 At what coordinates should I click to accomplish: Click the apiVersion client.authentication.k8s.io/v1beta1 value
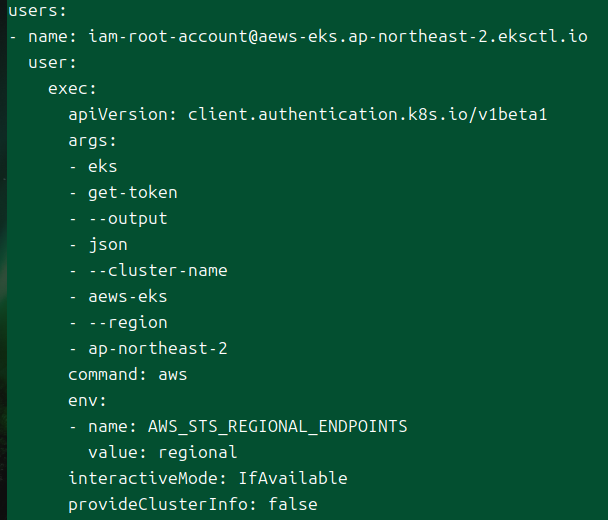click(367, 114)
